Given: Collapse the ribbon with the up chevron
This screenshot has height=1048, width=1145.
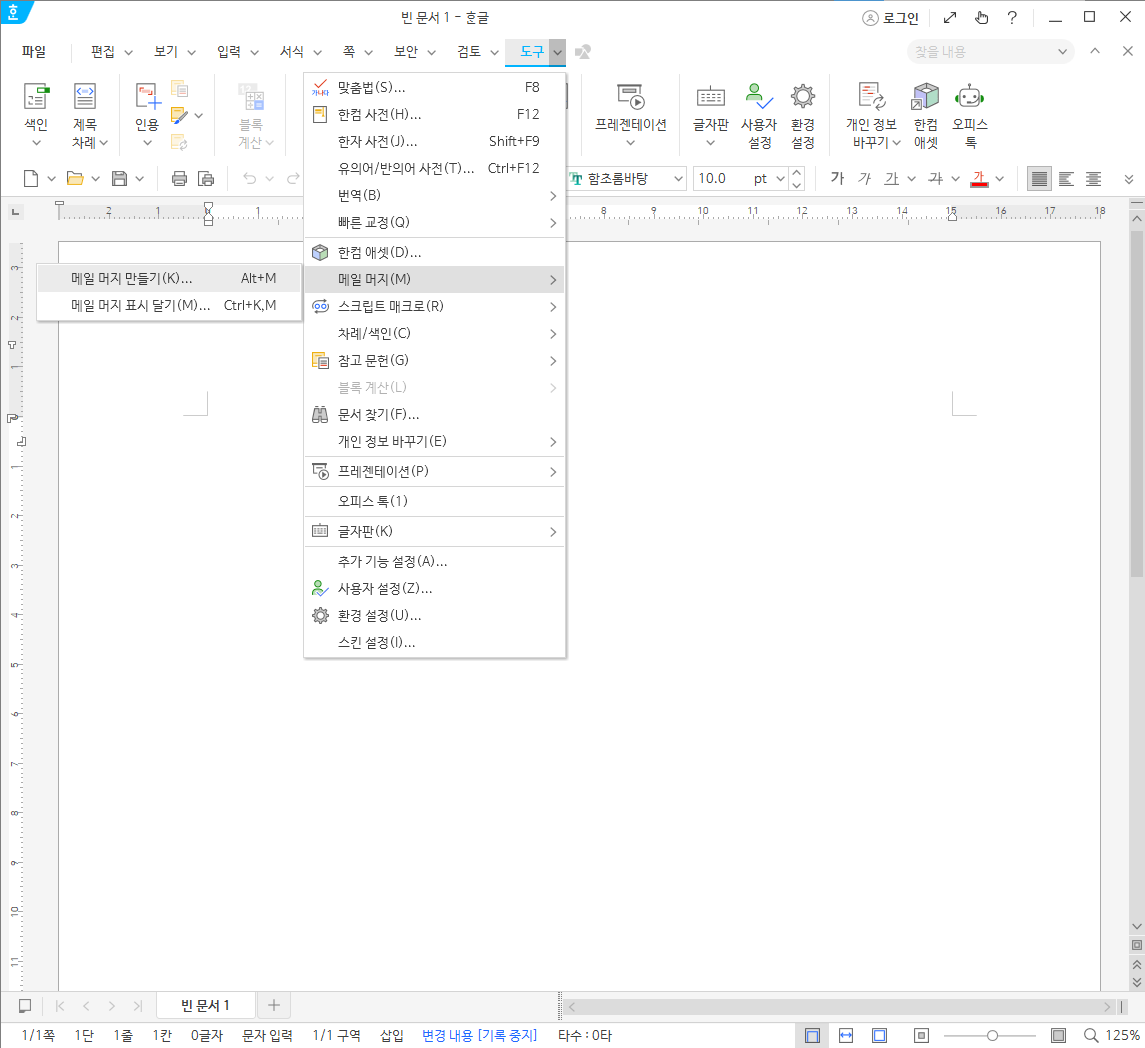Looking at the screenshot, I should [x=1095, y=51].
